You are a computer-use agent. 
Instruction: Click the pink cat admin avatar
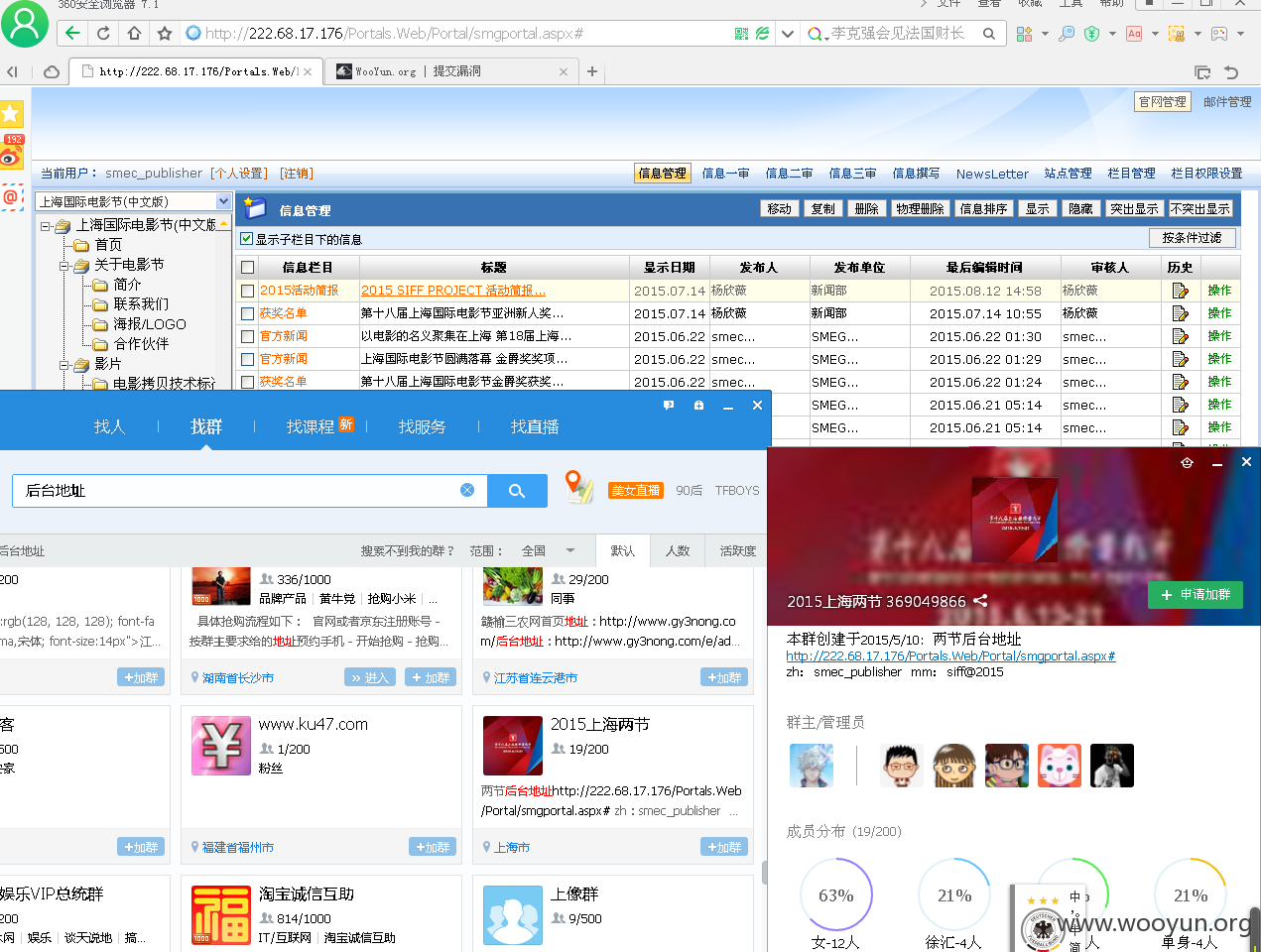coord(1060,766)
